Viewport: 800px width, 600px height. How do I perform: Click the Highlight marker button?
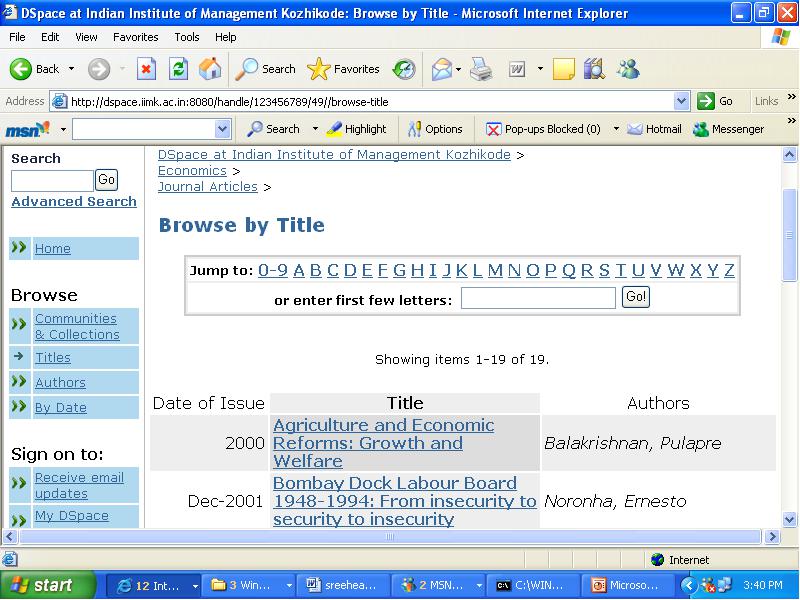tap(356, 129)
